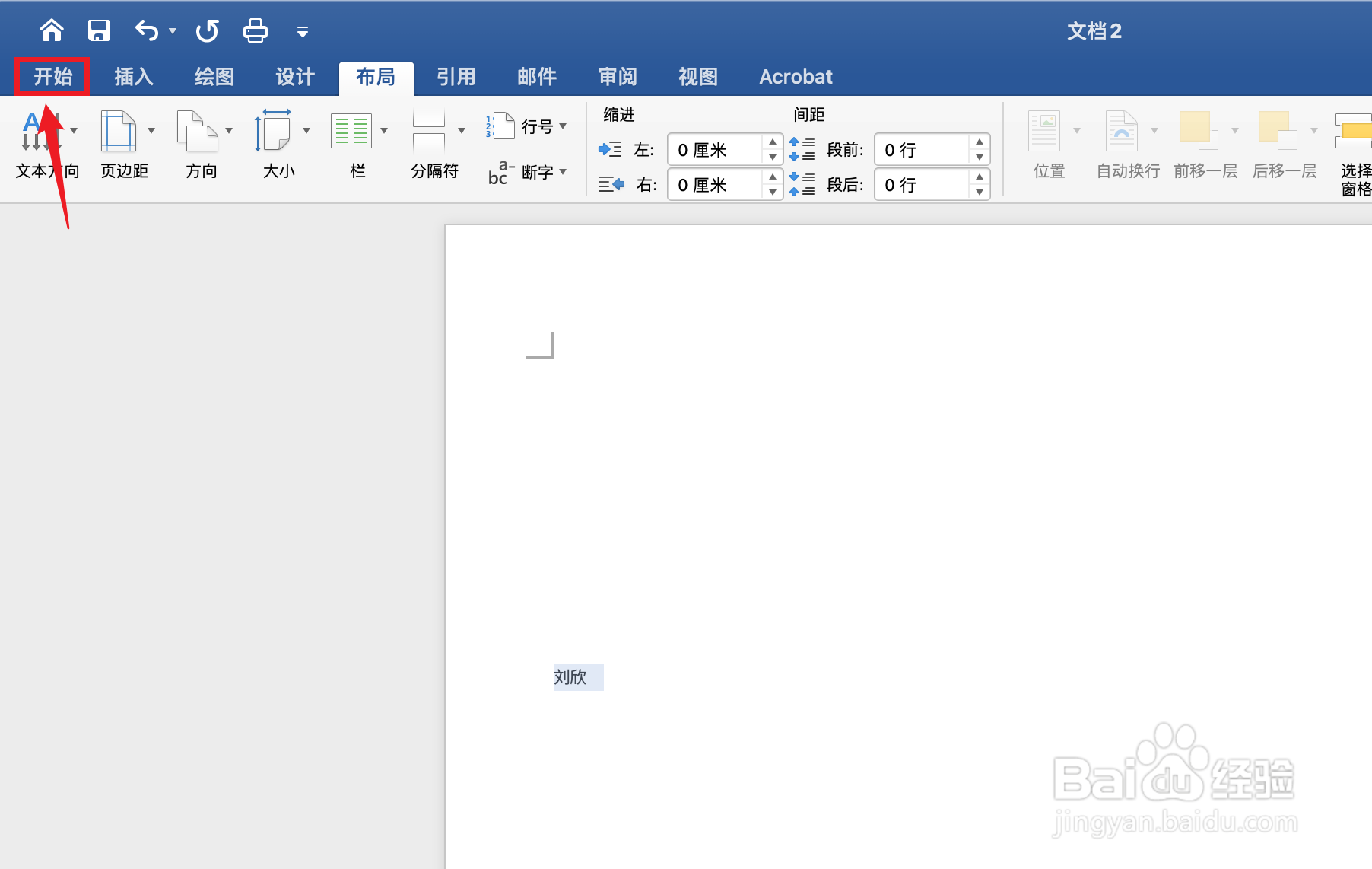
Task: Switch to the 开始 tab
Action: pos(53,77)
